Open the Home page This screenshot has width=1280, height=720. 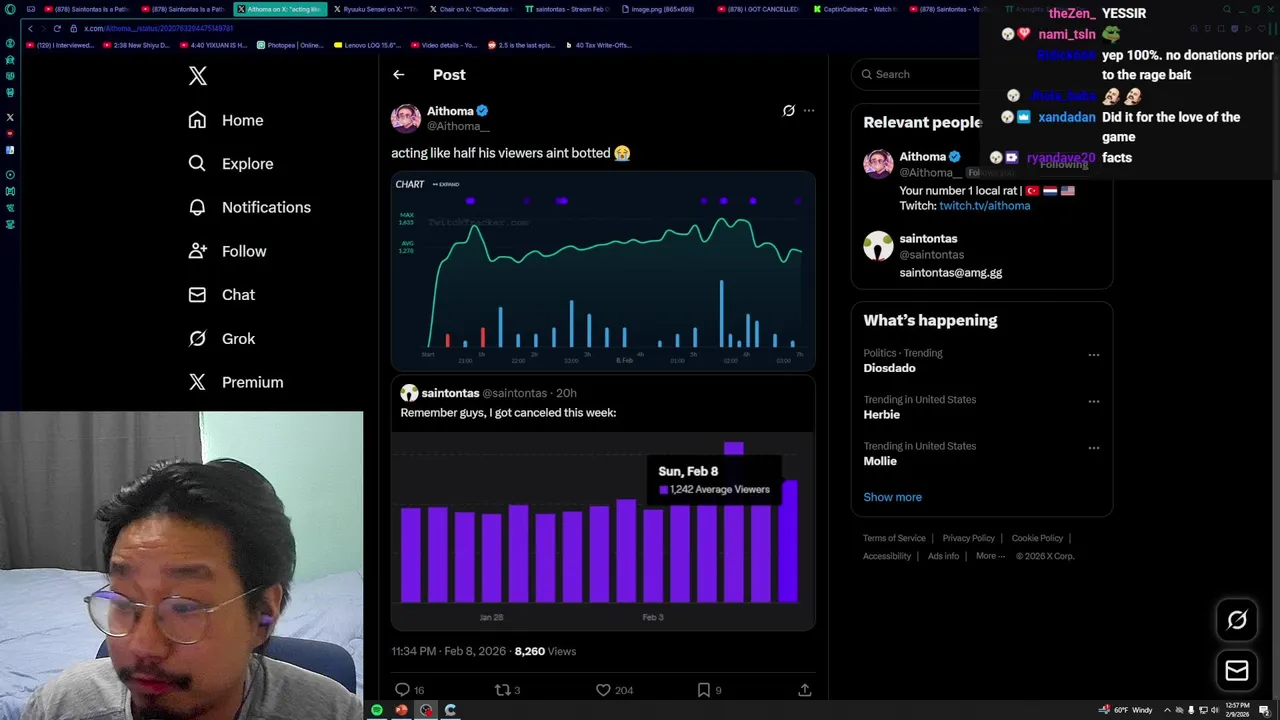[x=226, y=120]
